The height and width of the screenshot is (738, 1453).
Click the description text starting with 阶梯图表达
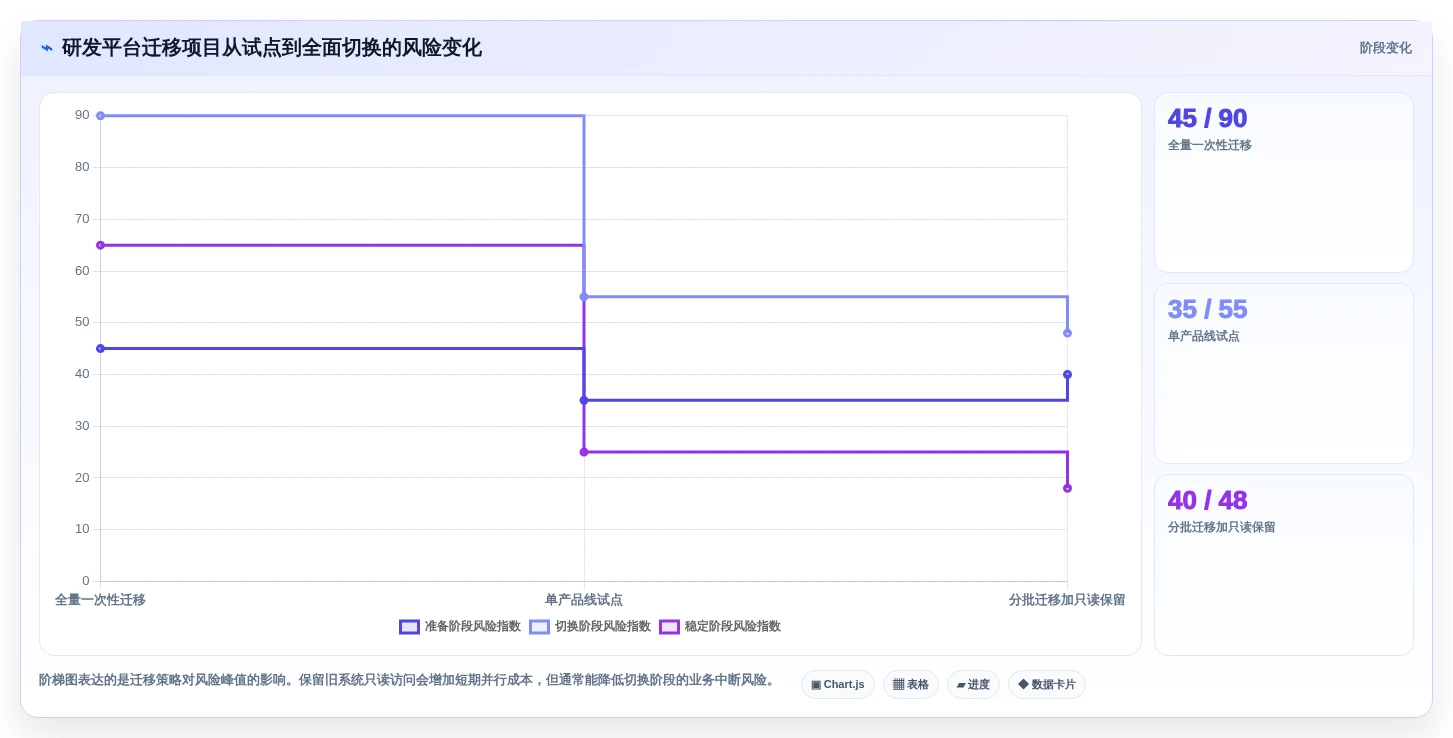409,680
